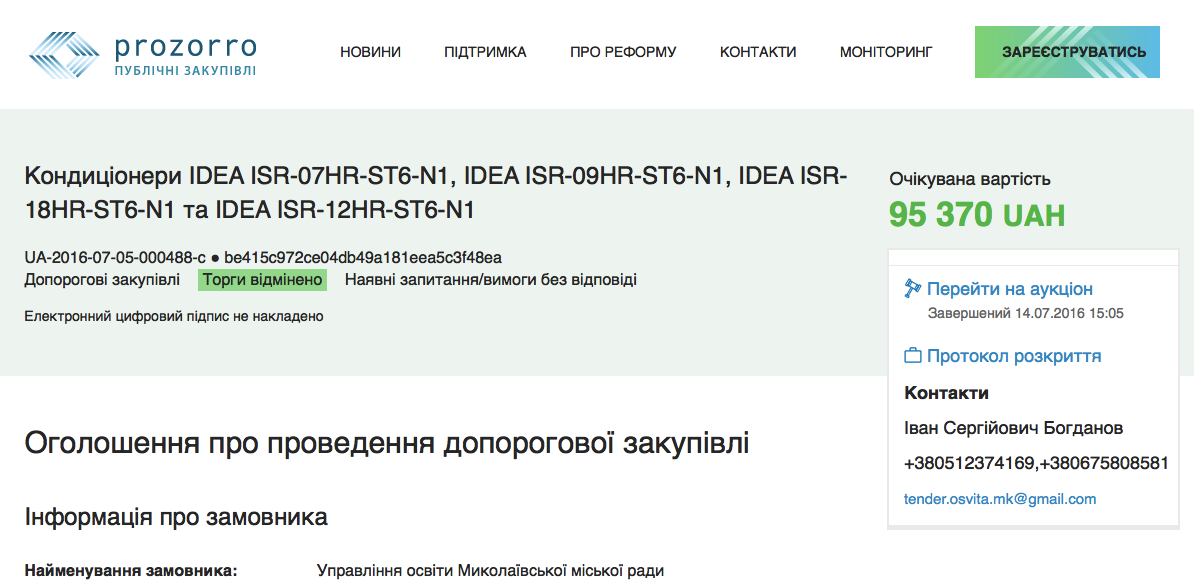The width and height of the screenshot is (1194, 586).
Task: Go to the Підтримка page
Action: (x=485, y=52)
